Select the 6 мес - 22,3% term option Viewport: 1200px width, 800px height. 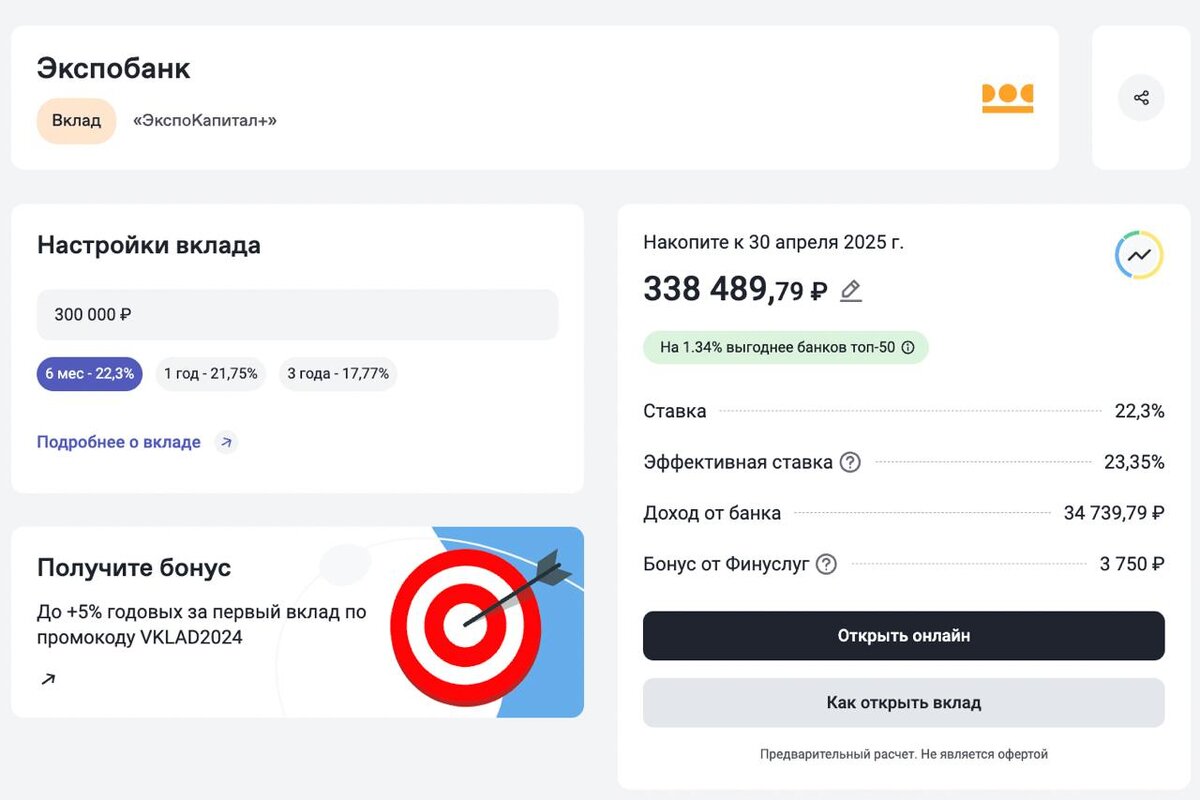(89, 373)
